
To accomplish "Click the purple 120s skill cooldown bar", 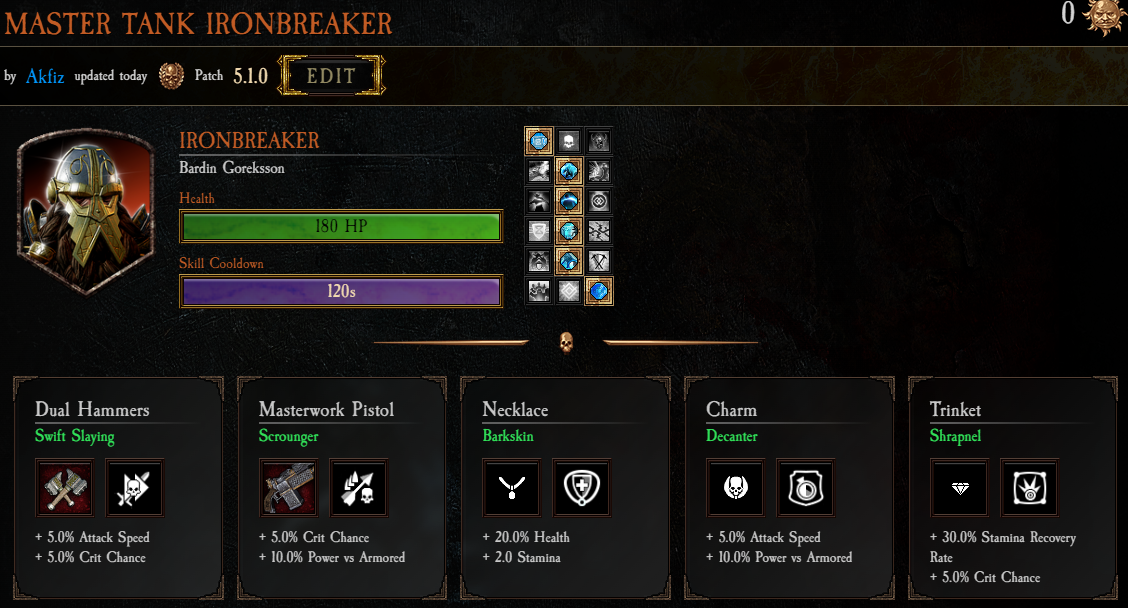I will pyautogui.click(x=341, y=291).
